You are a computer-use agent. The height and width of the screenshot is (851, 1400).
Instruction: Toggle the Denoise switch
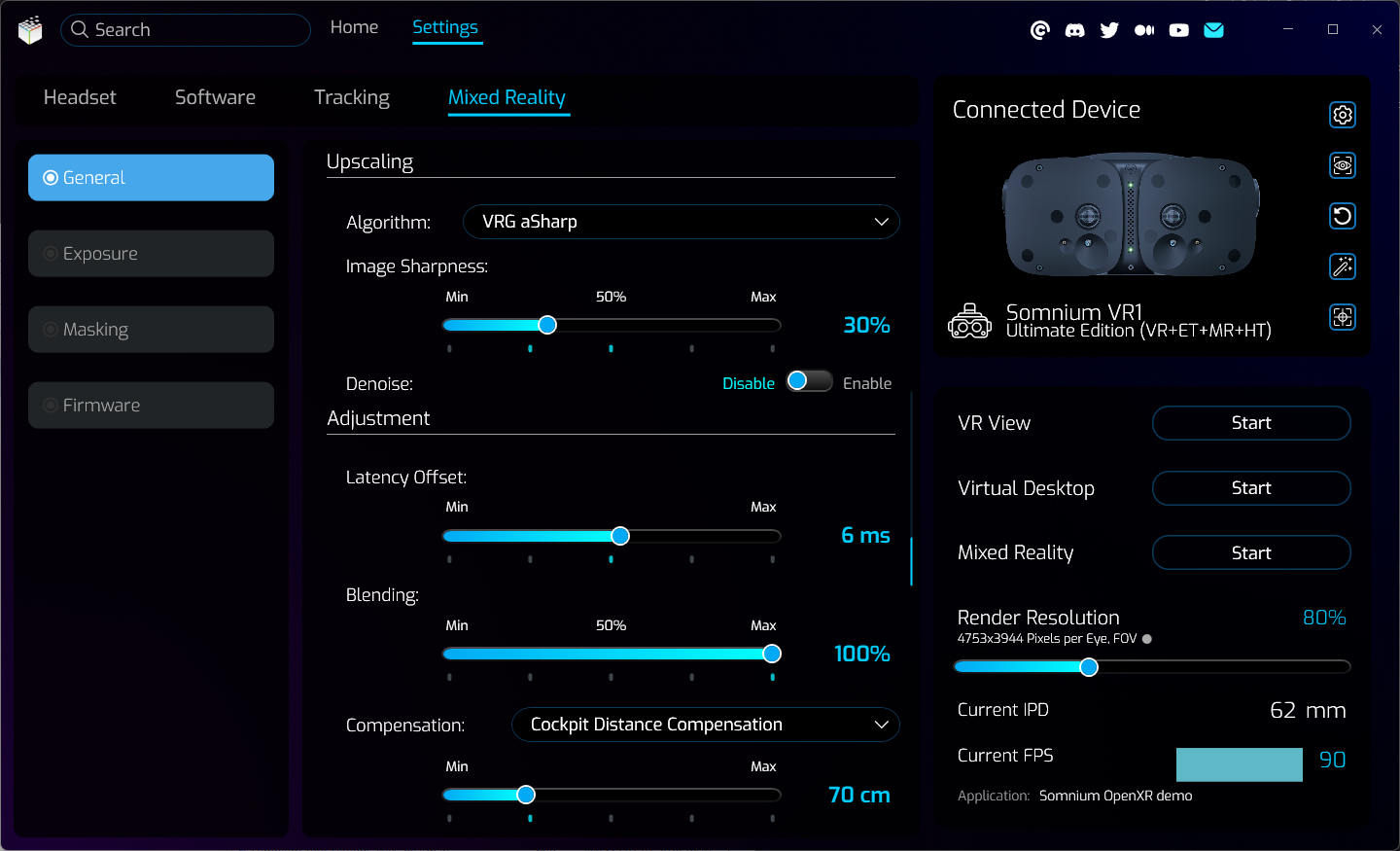click(x=809, y=381)
